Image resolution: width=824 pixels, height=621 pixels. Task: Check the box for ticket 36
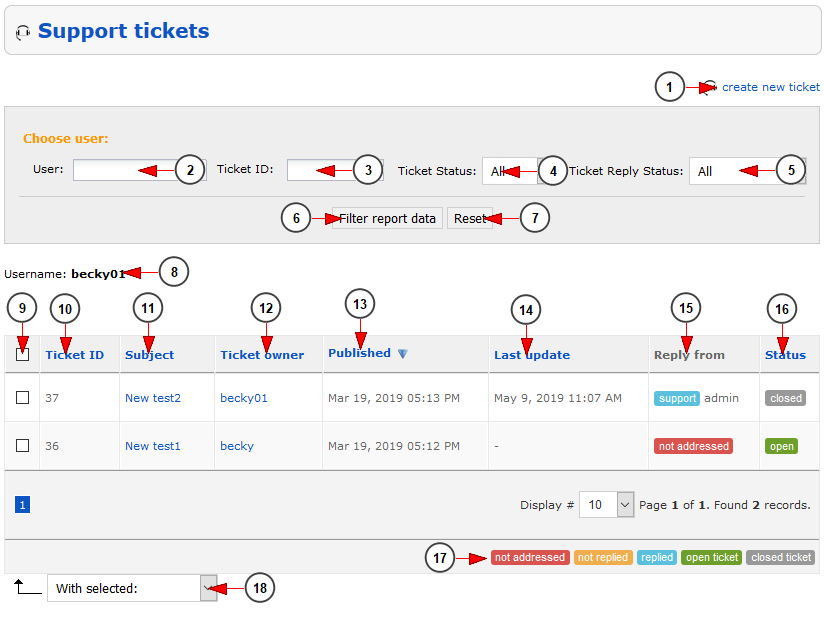[x=23, y=446]
